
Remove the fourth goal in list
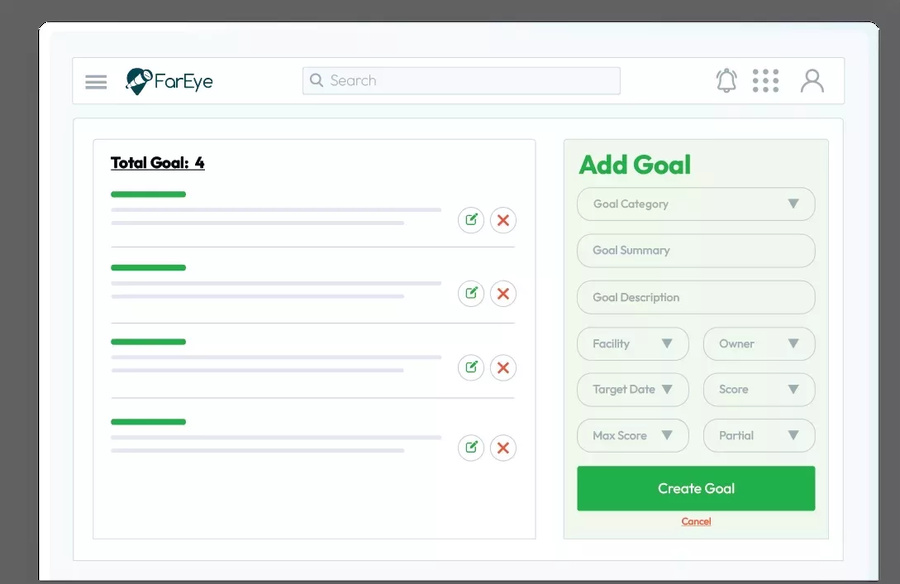click(x=503, y=447)
